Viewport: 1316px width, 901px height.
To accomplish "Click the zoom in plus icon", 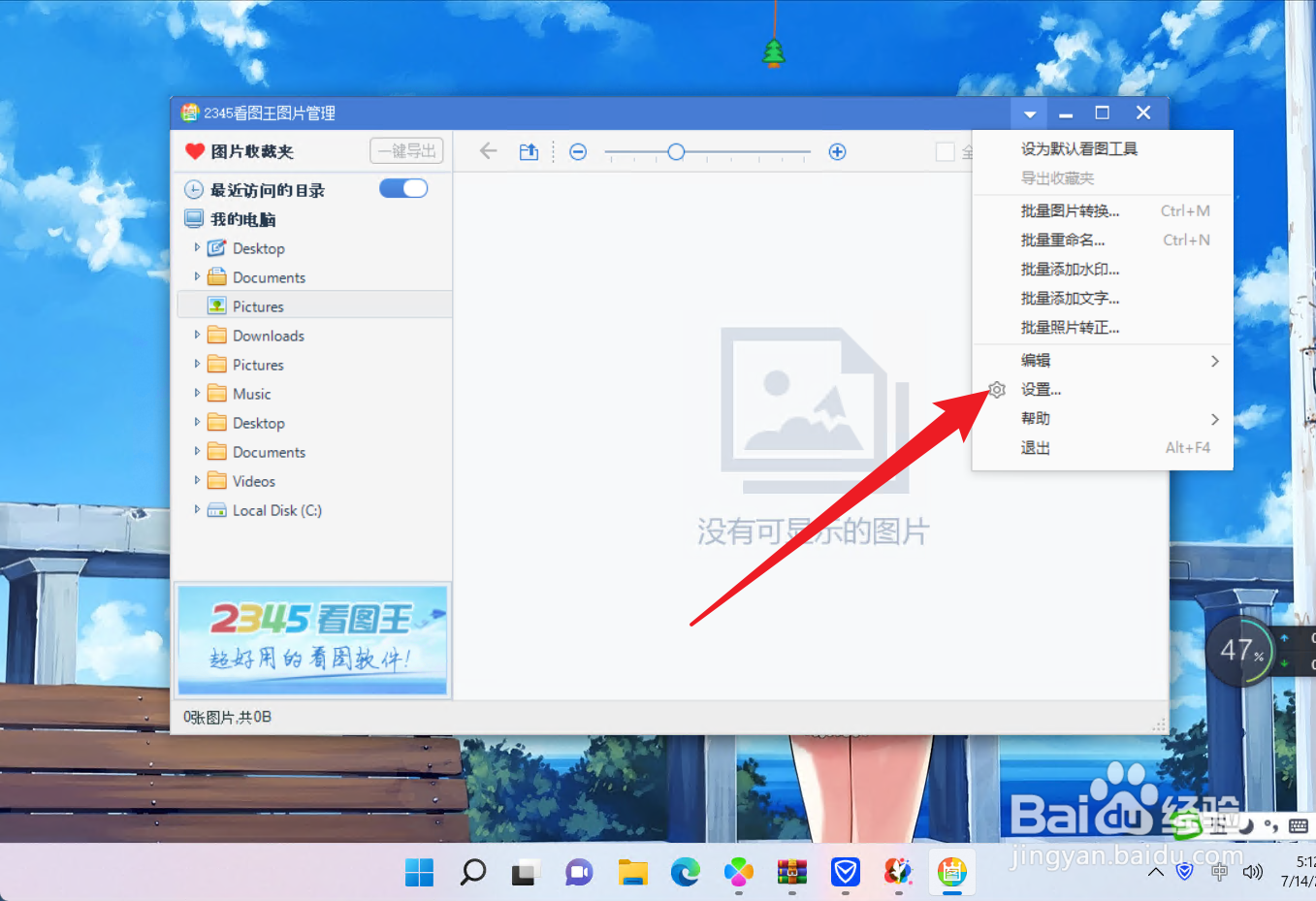I will pyautogui.click(x=836, y=151).
